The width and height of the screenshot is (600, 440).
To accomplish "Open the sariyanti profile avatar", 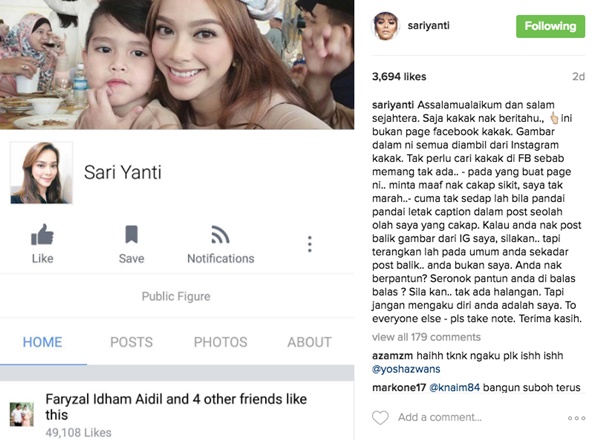I will click(x=385, y=26).
